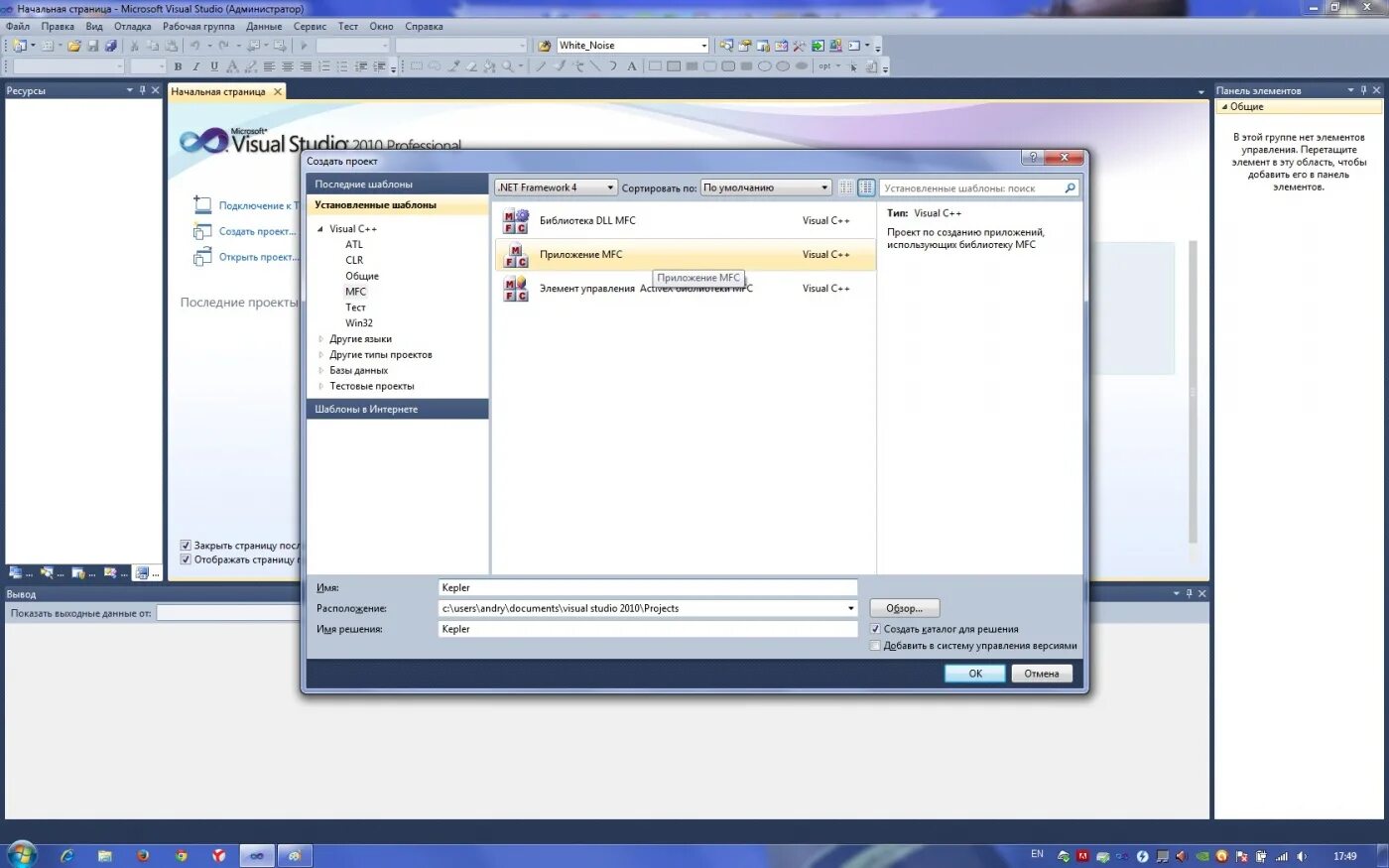
Task: Click the Underline formatting toolbar icon
Action: pyautogui.click(x=213, y=66)
